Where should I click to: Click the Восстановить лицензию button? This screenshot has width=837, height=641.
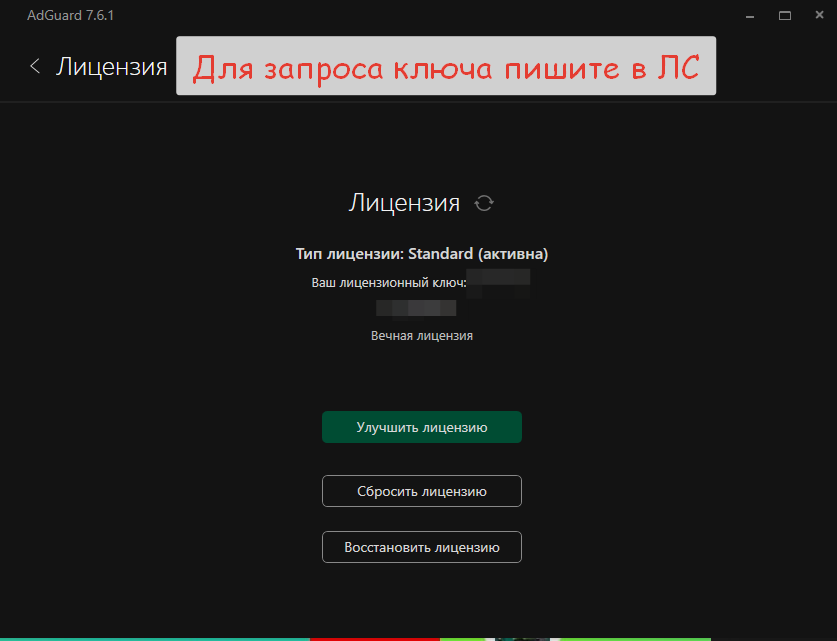[x=422, y=547]
